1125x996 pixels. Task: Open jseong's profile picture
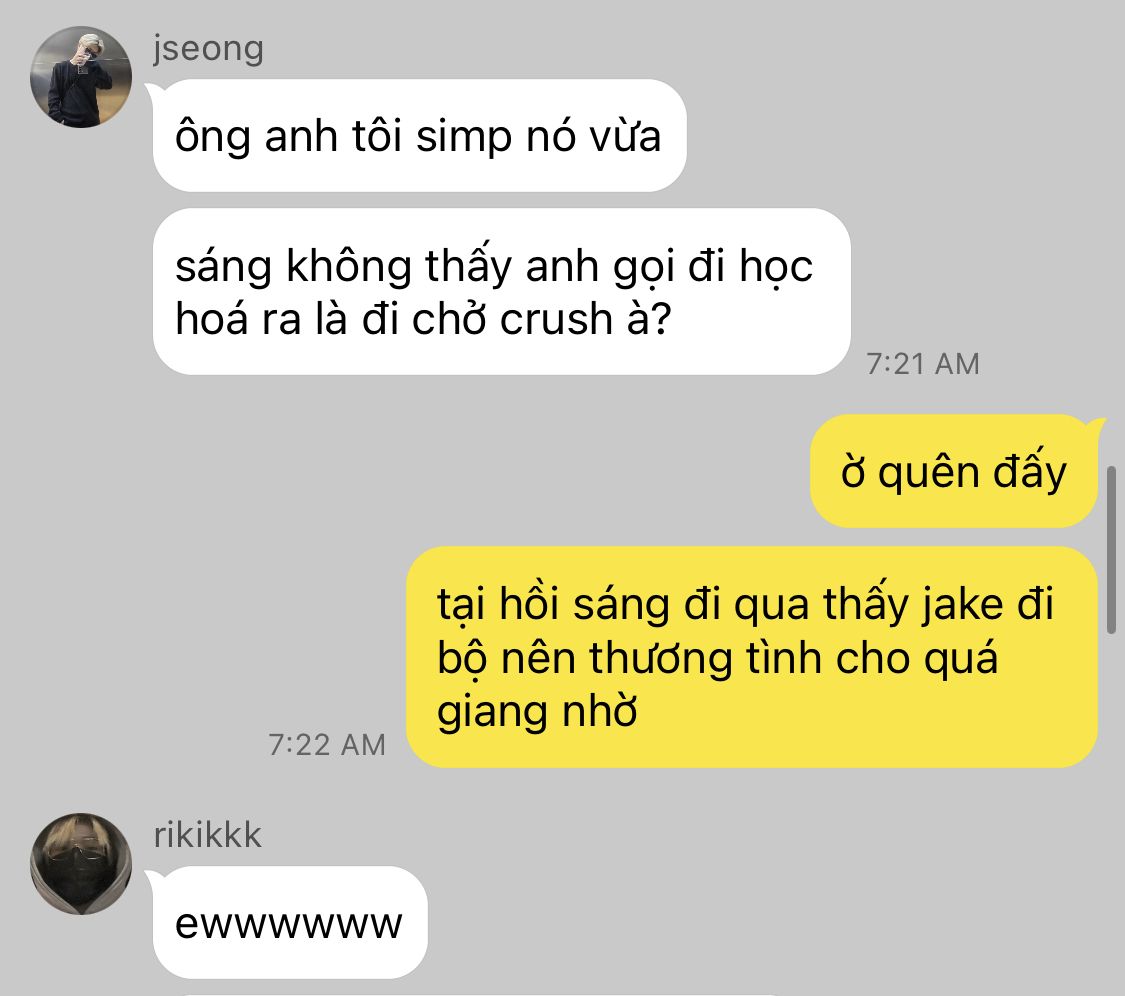(81, 77)
